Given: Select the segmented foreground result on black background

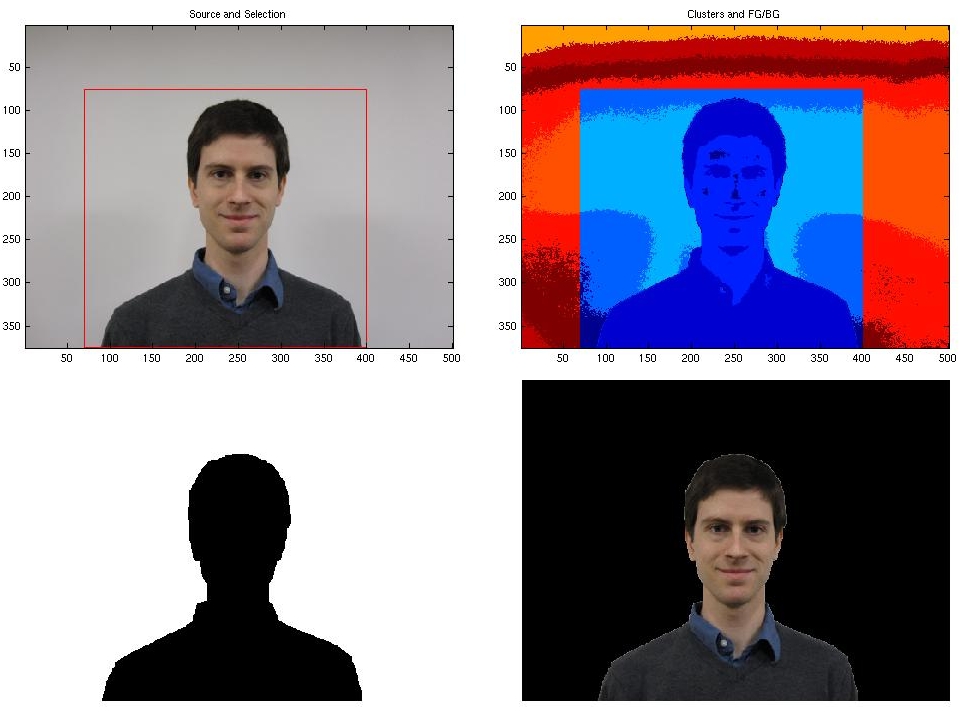Looking at the screenshot, I should pyautogui.click(x=735, y=540).
